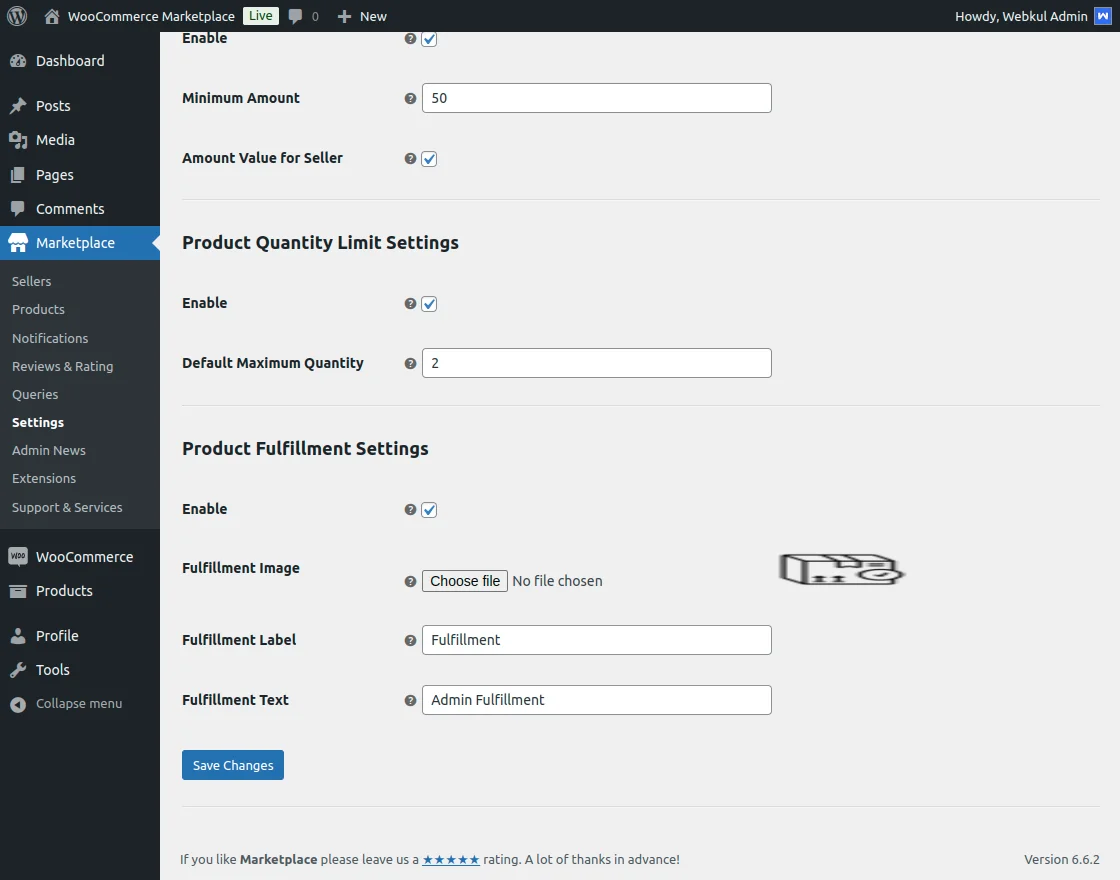The width and height of the screenshot is (1120, 880).
Task: Disable the Product Quantity Limit Enable checkbox
Action: point(429,303)
